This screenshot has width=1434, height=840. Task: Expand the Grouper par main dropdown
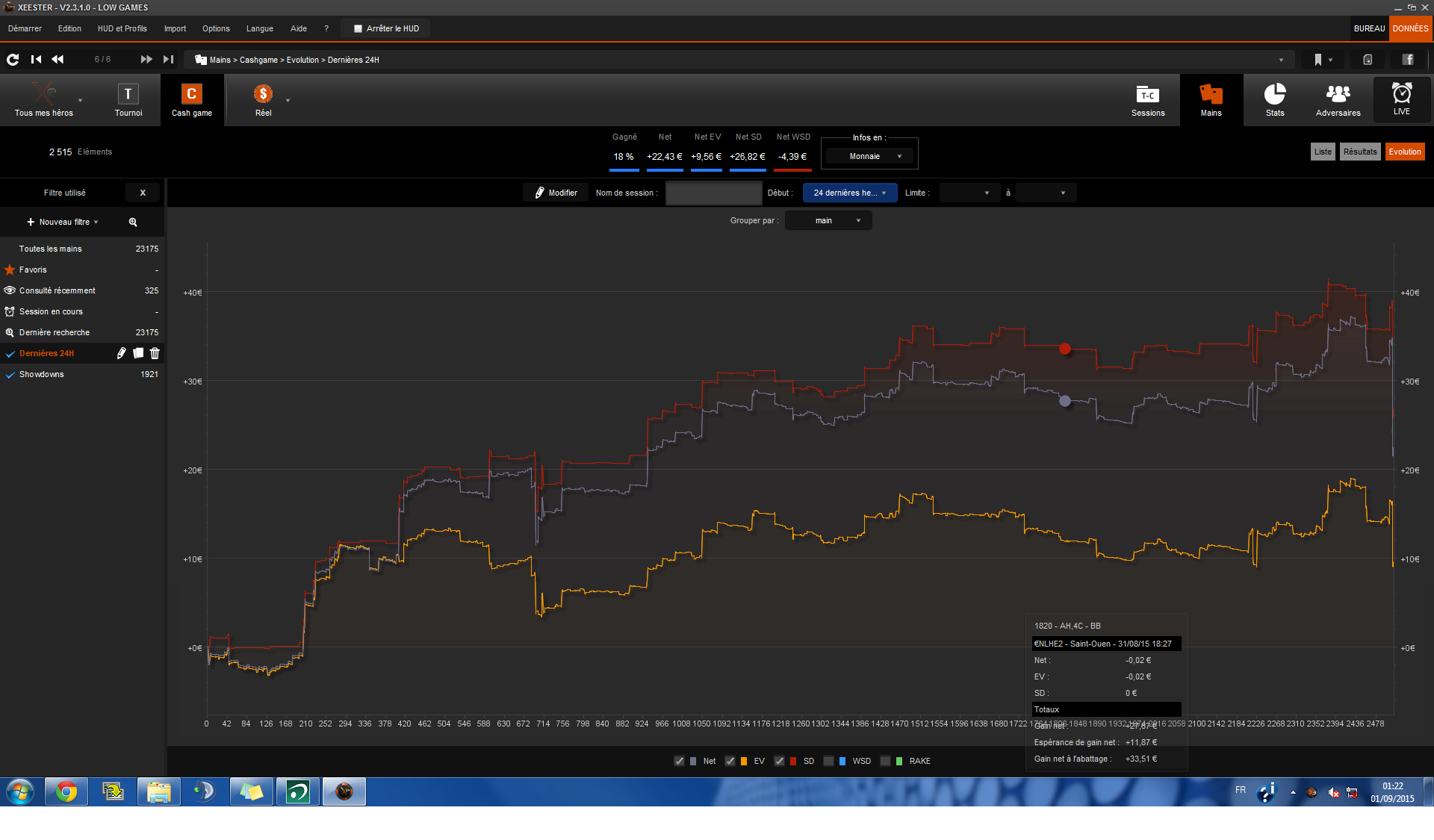point(829,220)
